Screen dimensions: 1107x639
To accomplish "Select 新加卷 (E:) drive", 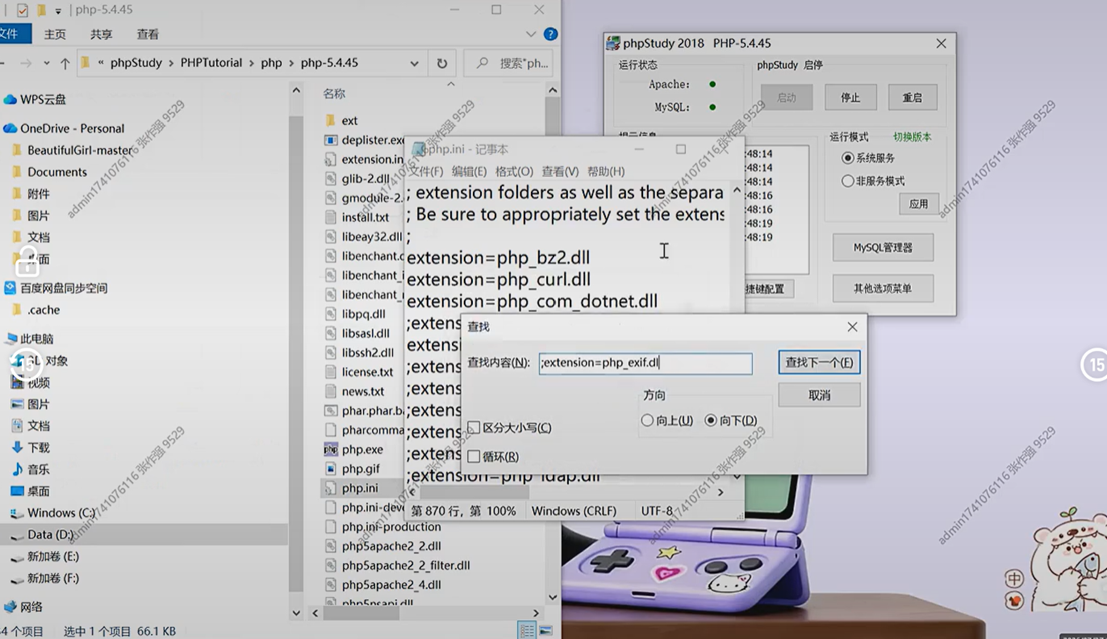I will (53, 556).
